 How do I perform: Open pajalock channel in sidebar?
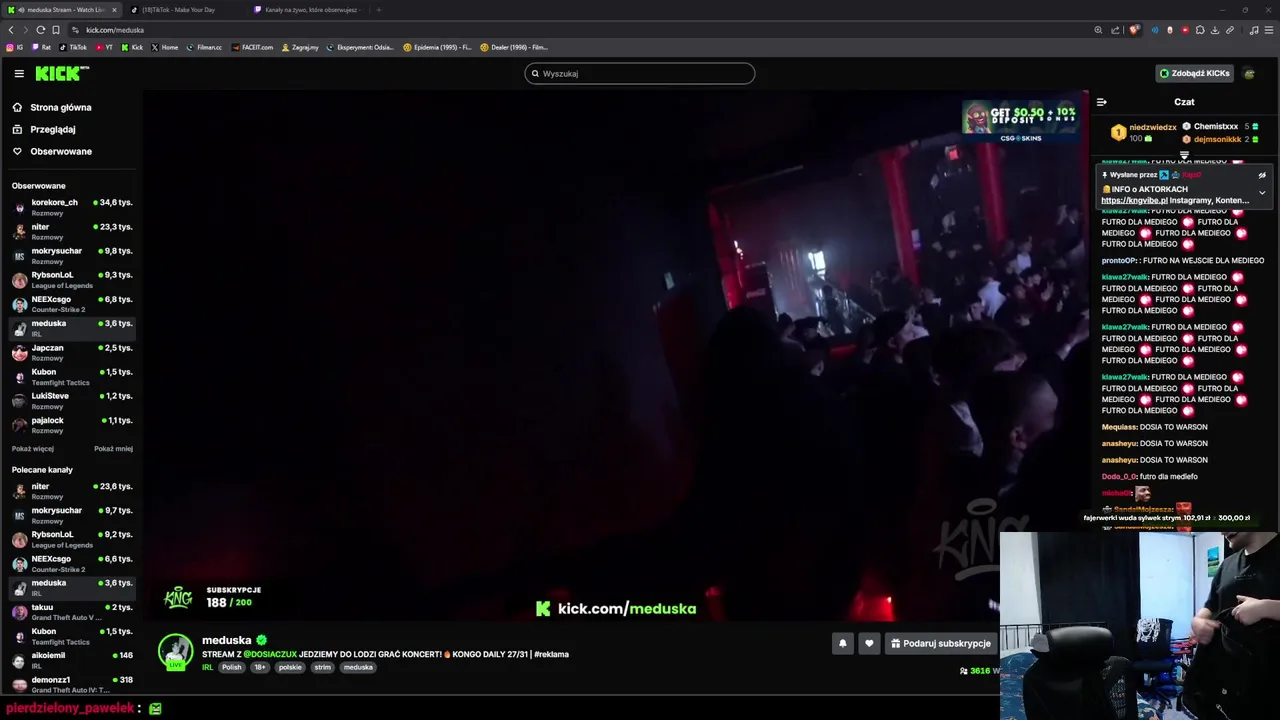click(72, 425)
